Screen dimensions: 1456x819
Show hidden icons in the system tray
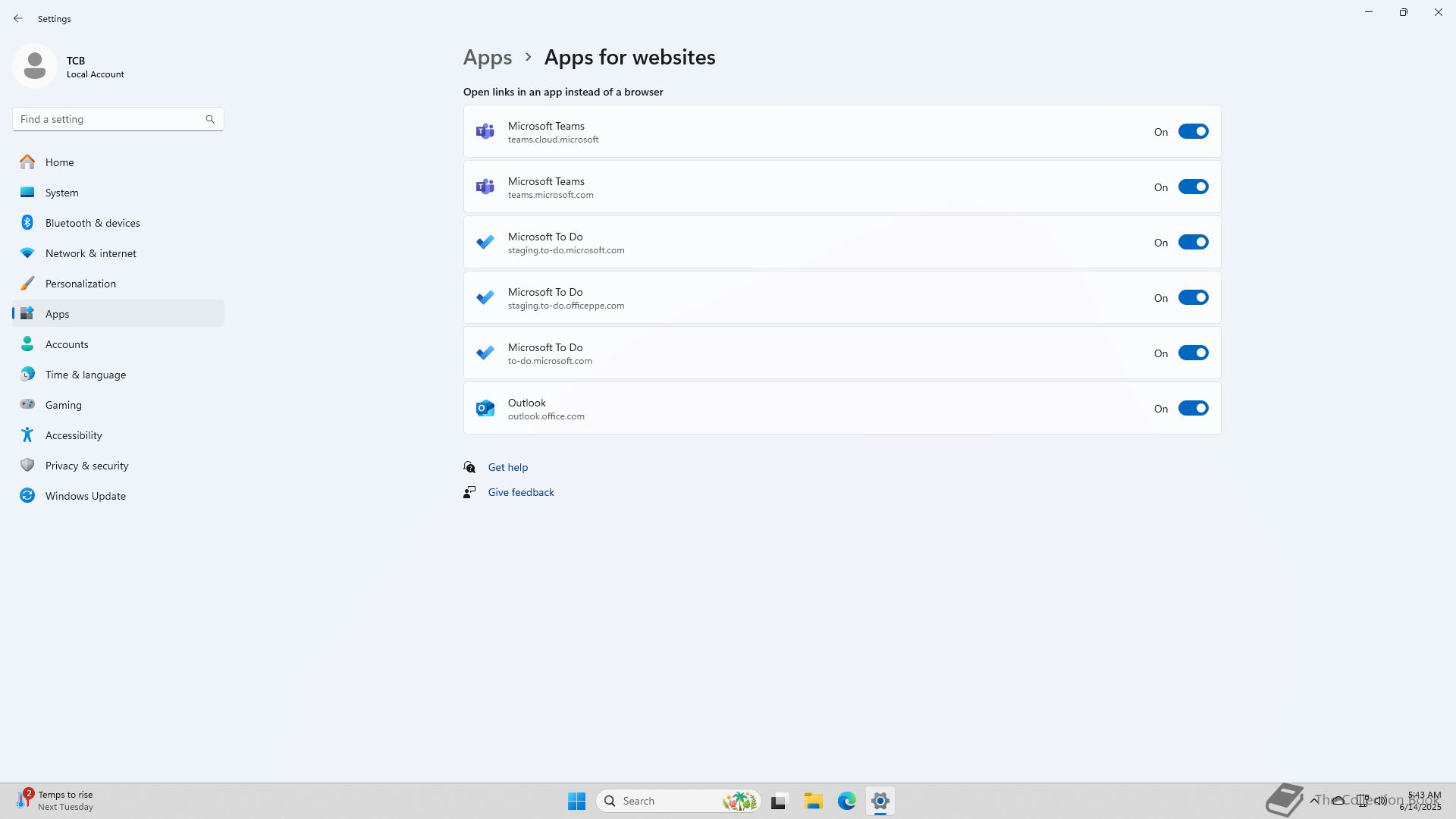(1313, 800)
